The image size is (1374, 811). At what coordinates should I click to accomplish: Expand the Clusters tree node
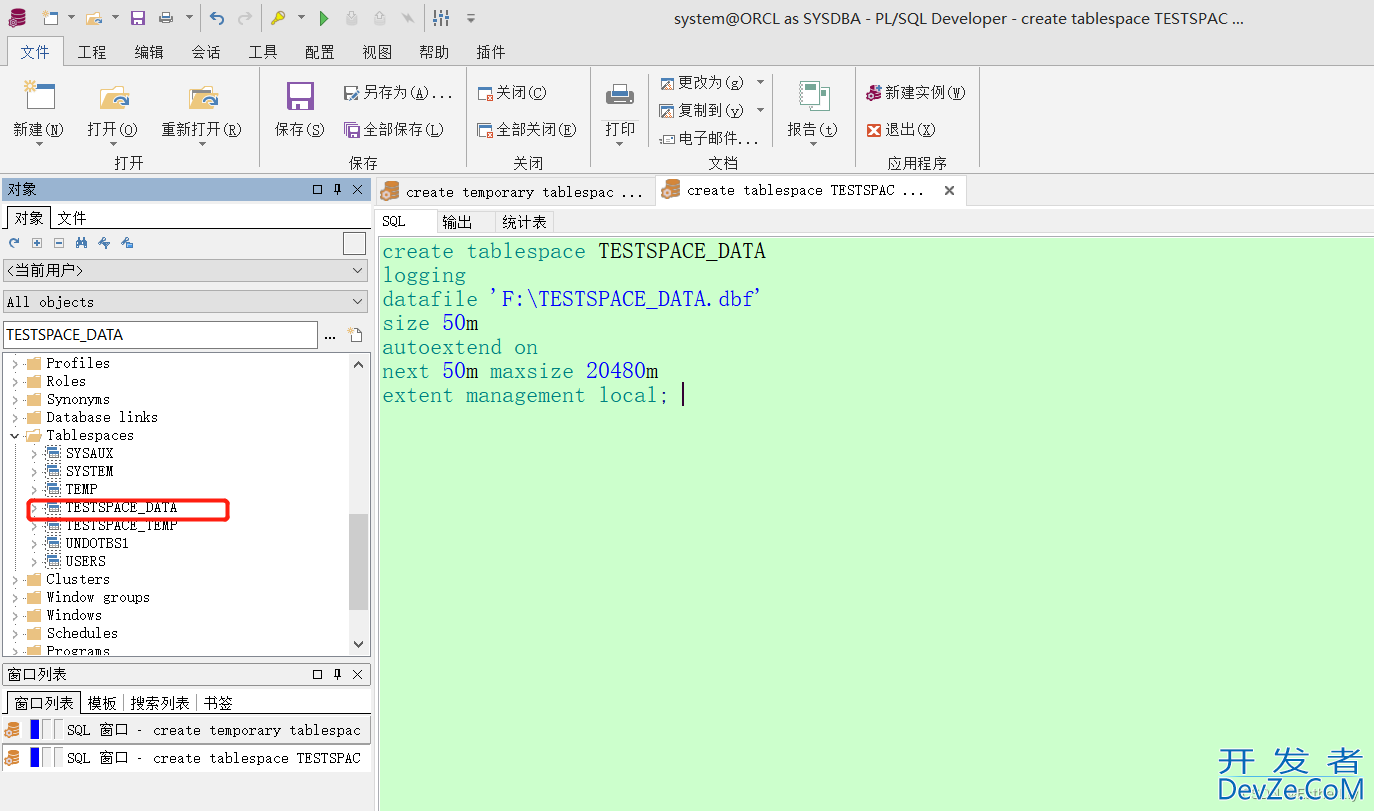pos(14,579)
